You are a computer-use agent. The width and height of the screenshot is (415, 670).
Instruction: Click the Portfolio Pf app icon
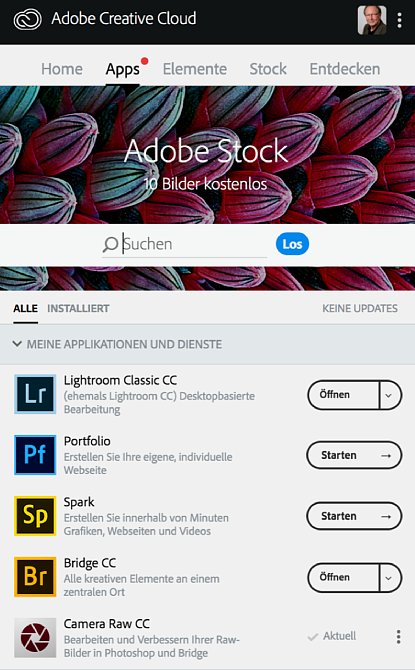pos(35,455)
